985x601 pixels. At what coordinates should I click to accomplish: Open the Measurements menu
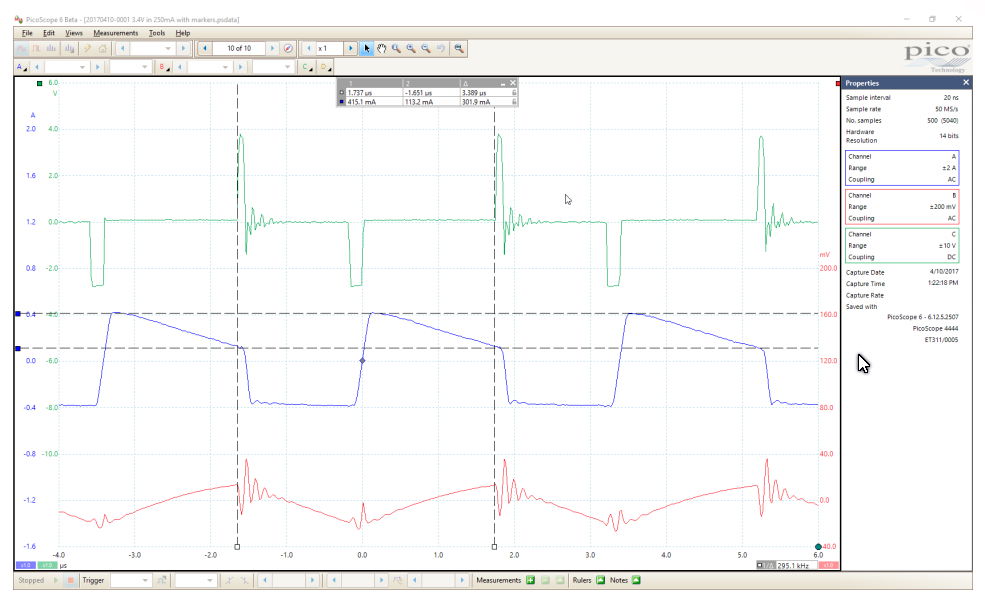(115, 33)
